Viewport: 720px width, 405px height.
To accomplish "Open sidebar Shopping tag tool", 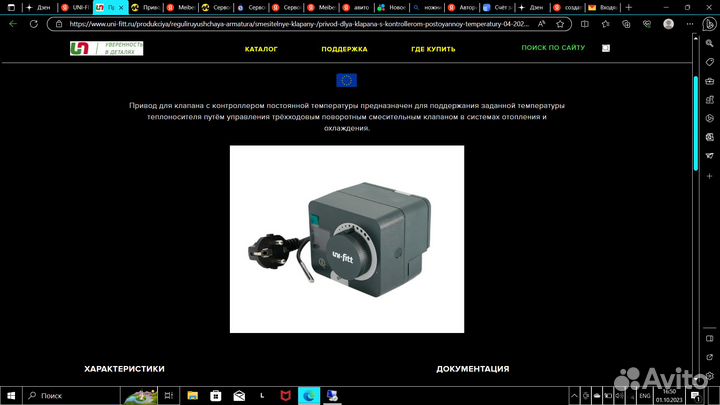I will pyautogui.click(x=709, y=62).
